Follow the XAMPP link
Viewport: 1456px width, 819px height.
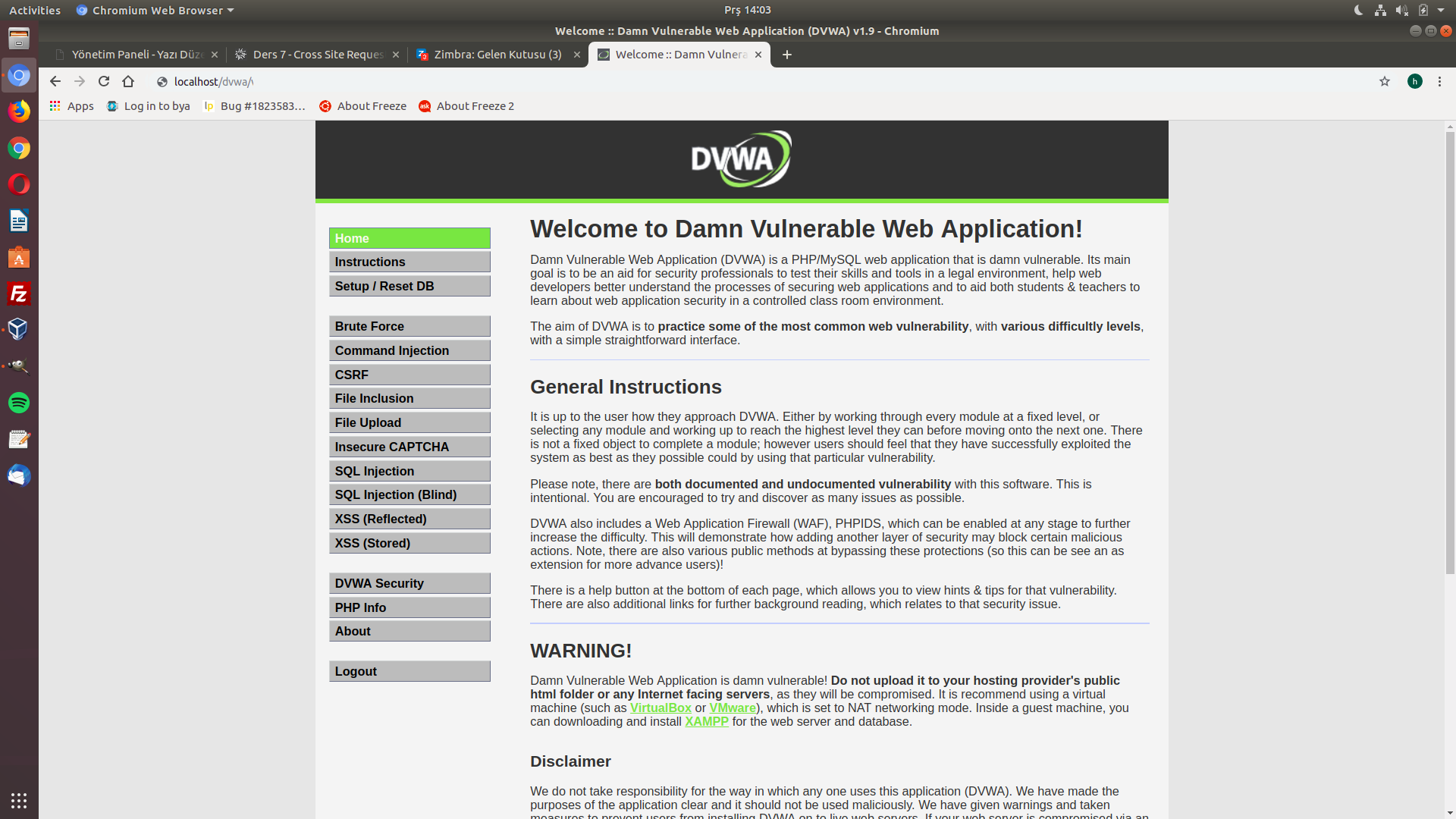[x=707, y=721]
